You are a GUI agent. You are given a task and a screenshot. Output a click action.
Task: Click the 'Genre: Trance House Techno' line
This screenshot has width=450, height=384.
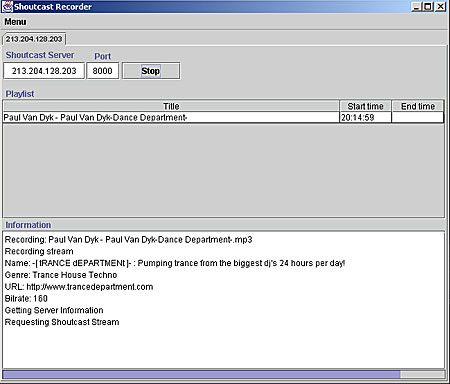61,275
